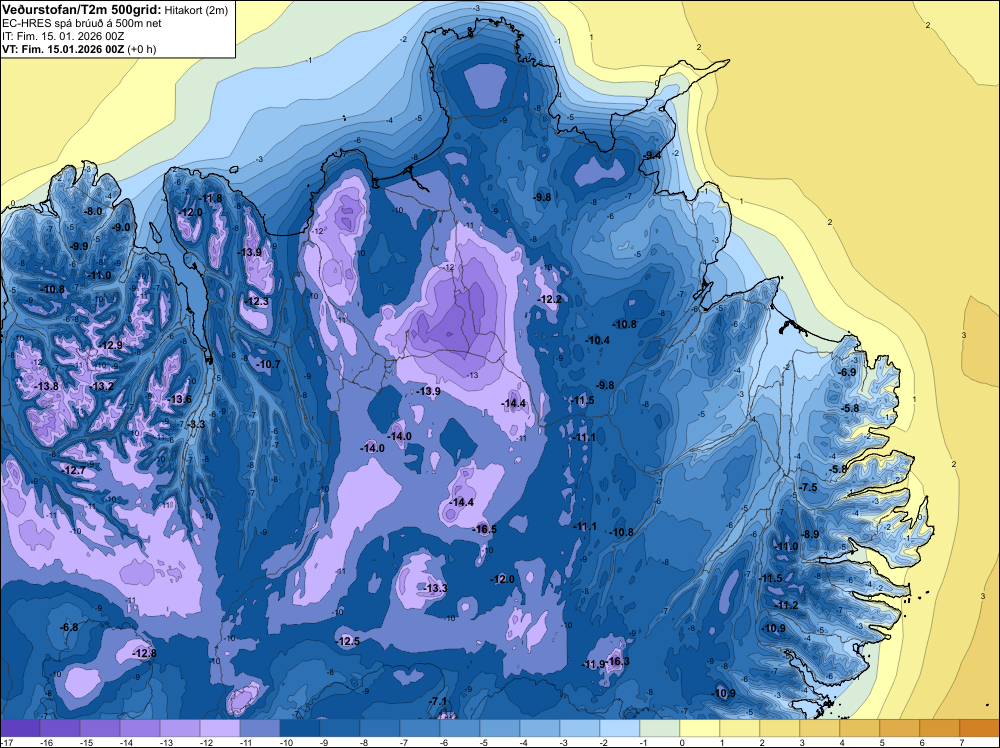The height and width of the screenshot is (748, 1000).
Task: Click the -9.0 temperature label
Action: pyautogui.click(x=121, y=228)
